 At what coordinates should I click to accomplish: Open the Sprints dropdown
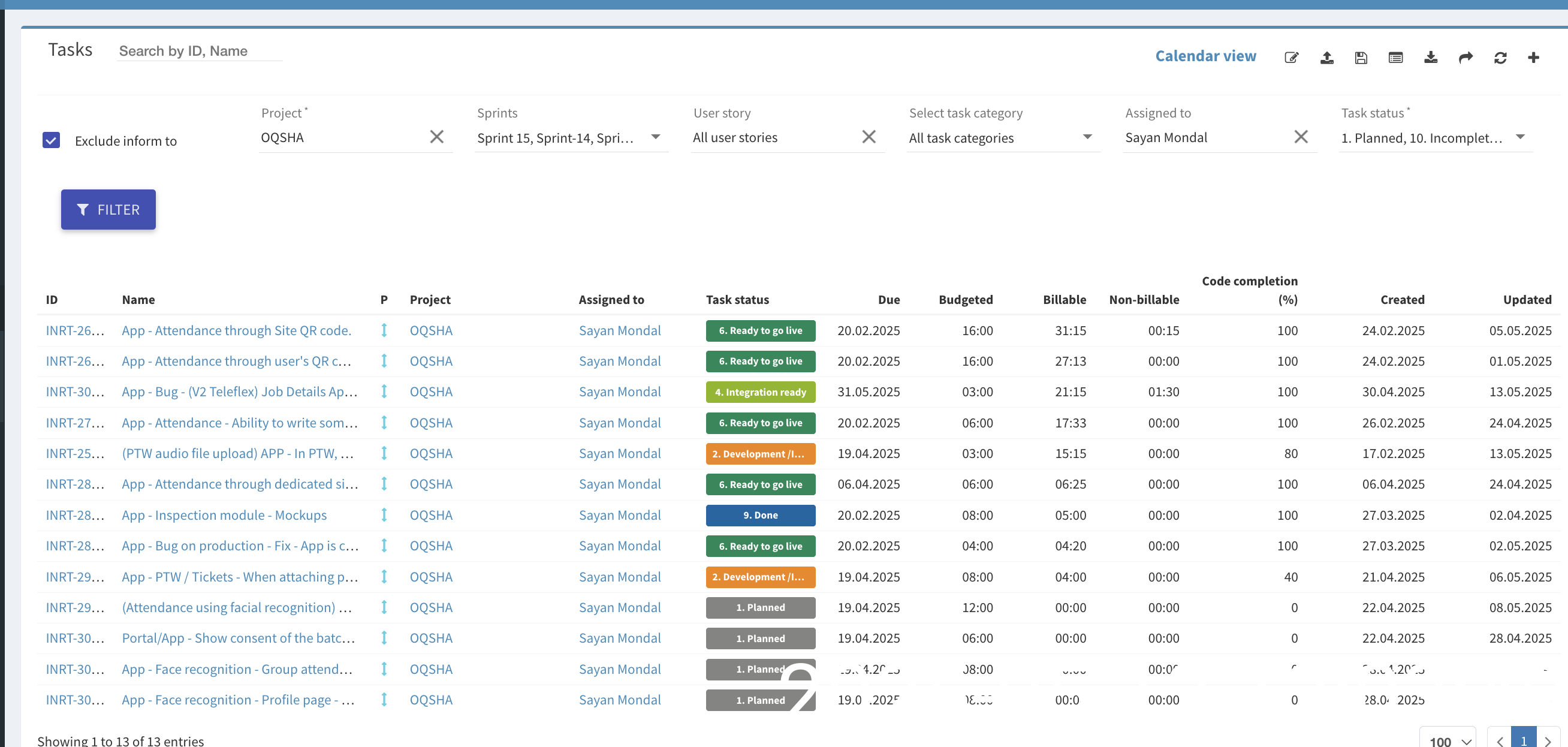(655, 137)
